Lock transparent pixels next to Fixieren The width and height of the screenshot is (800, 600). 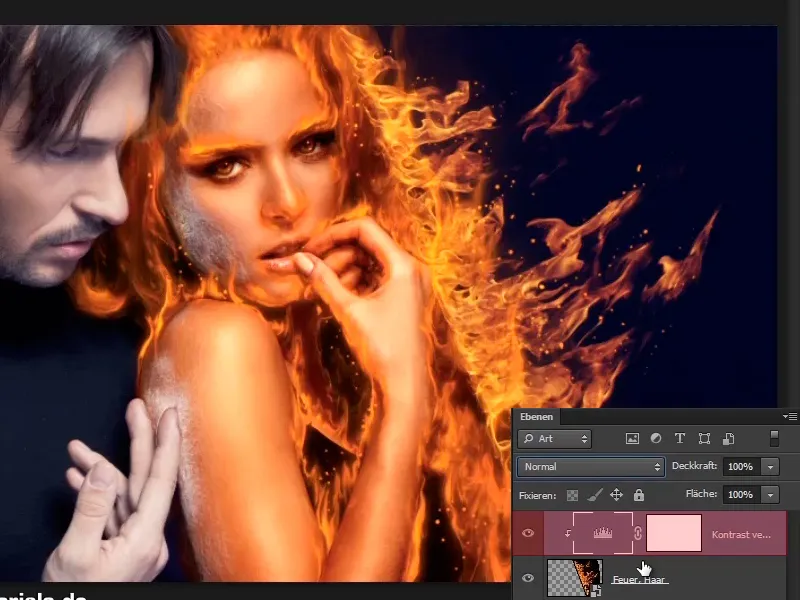(572, 495)
